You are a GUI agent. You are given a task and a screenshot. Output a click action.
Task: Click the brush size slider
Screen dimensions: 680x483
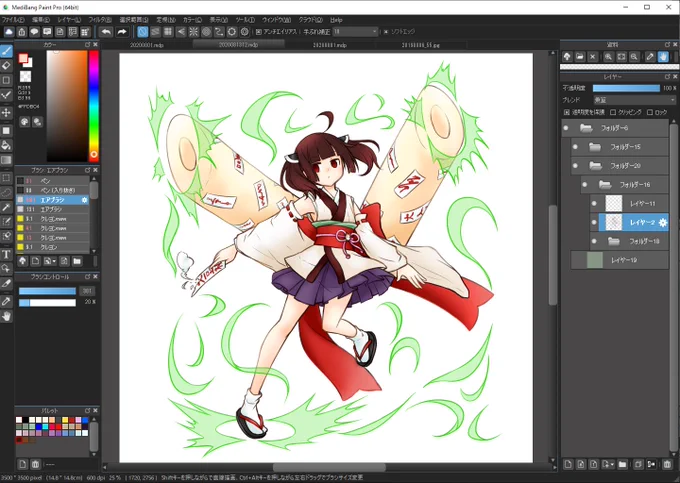tap(47, 291)
